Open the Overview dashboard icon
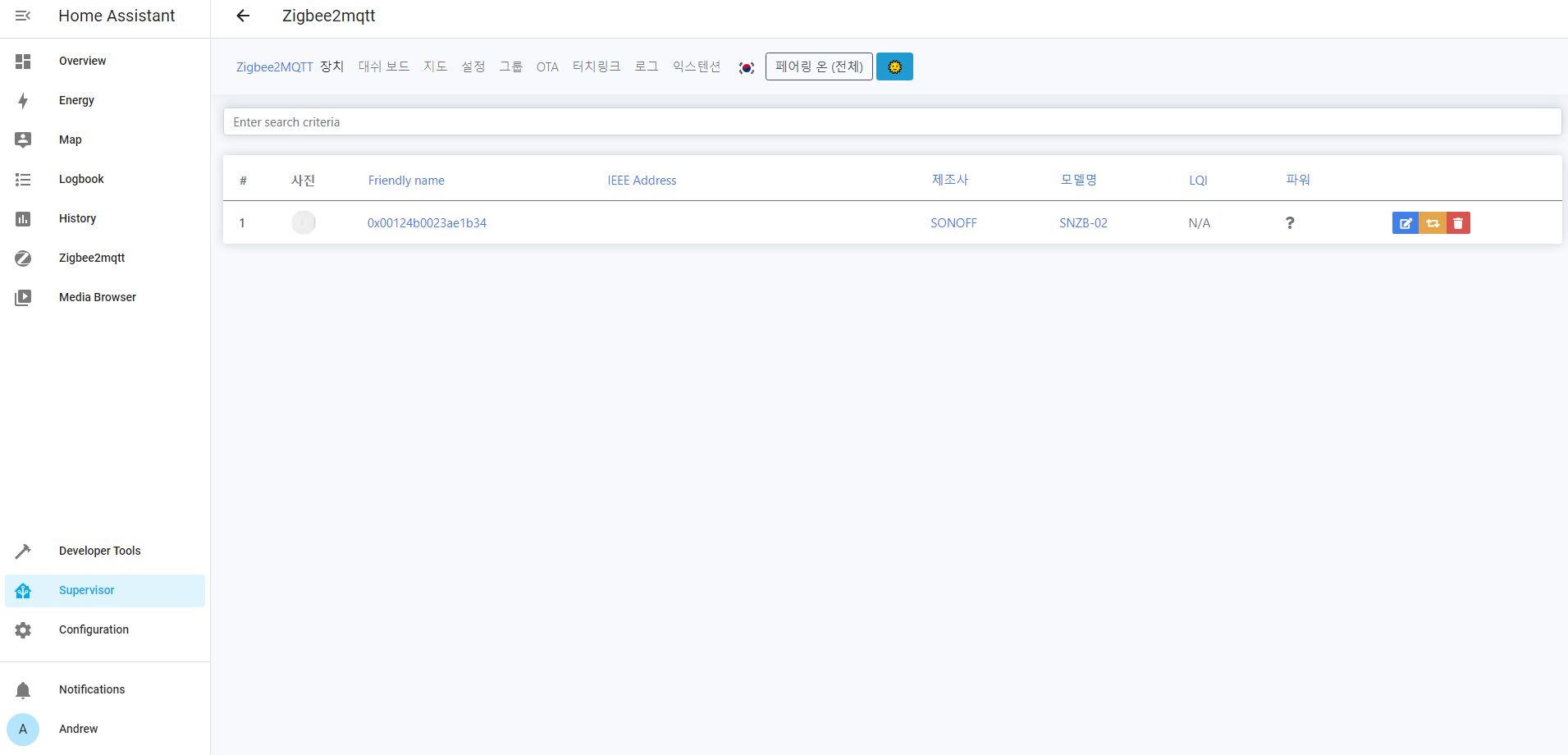1568x755 pixels. coord(23,61)
